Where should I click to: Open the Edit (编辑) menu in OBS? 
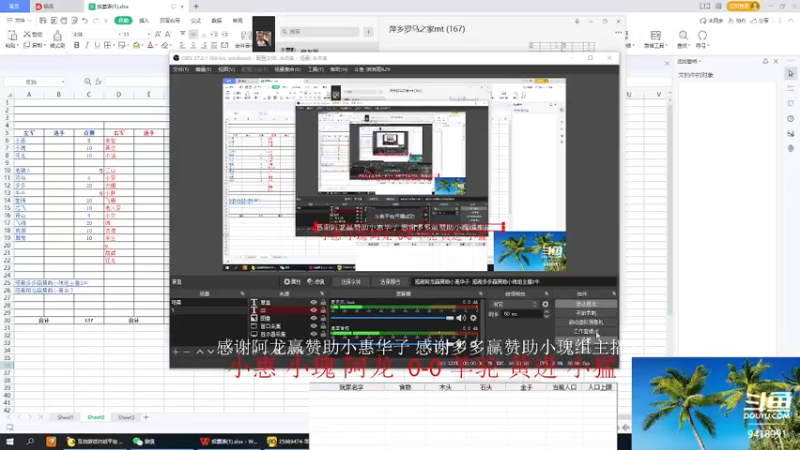203,69
